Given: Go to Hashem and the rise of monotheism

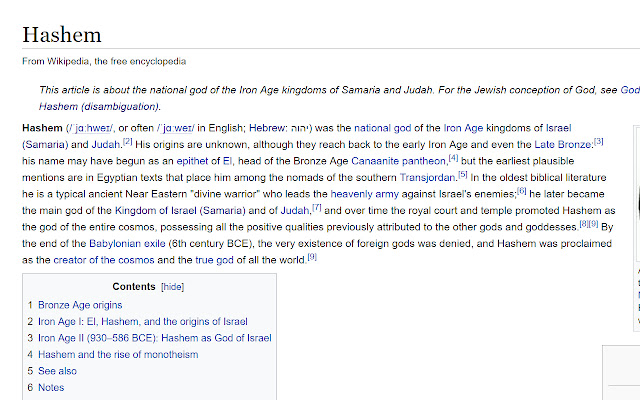Looking at the screenshot, I should pos(118,355).
